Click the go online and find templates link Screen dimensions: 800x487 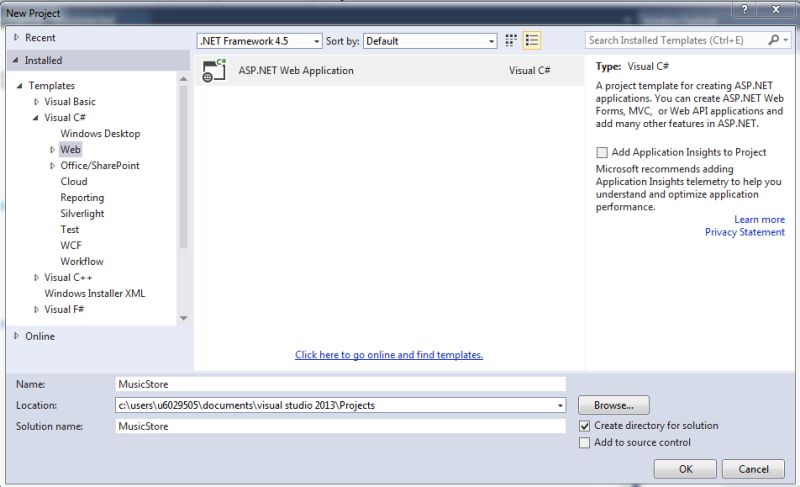click(389, 355)
